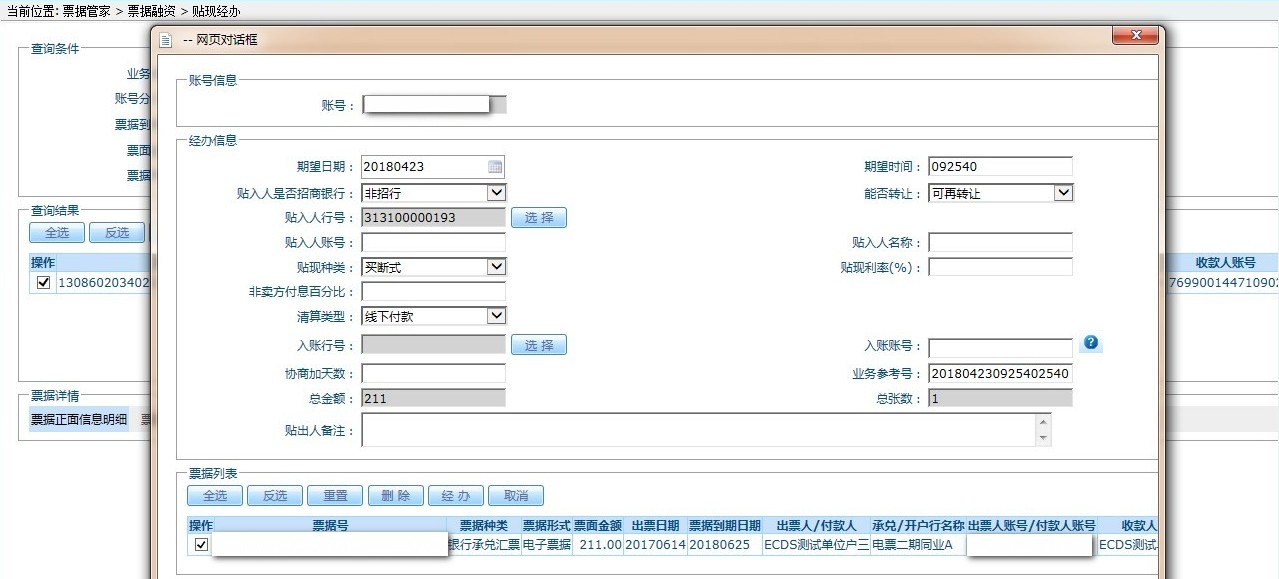
Task: Open the calendar picker for 期望日期
Action: click(495, 167)
